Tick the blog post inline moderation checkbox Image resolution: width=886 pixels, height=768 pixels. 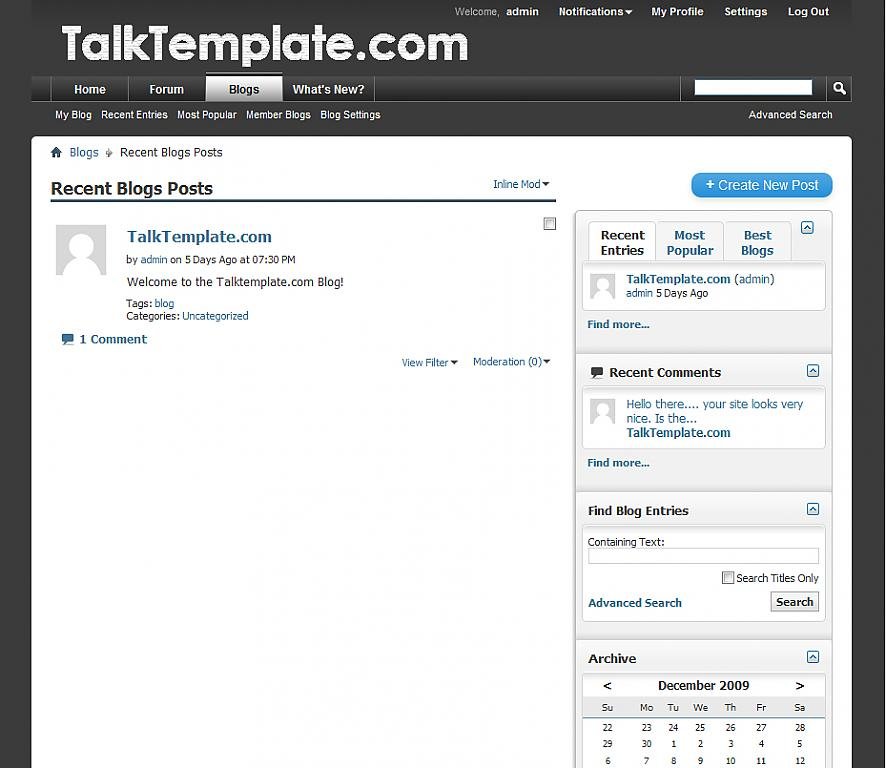click(x=549, y=224)
